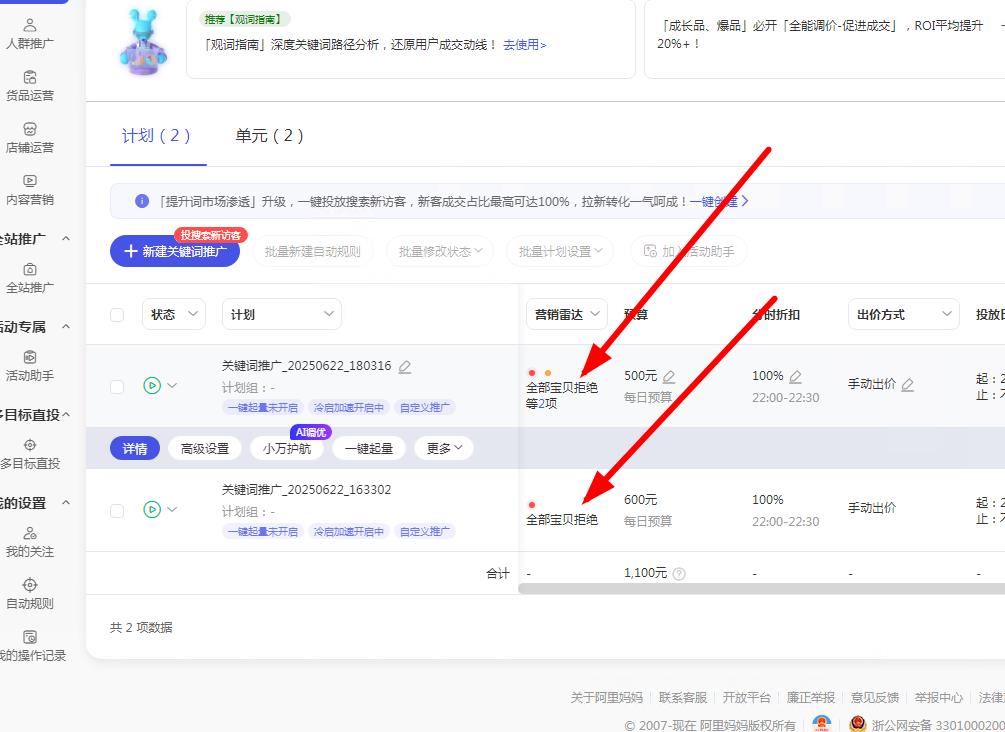Open 意见反馈 footer link
The height and width of the screenshot is (732, 1005).
point(875,697)
